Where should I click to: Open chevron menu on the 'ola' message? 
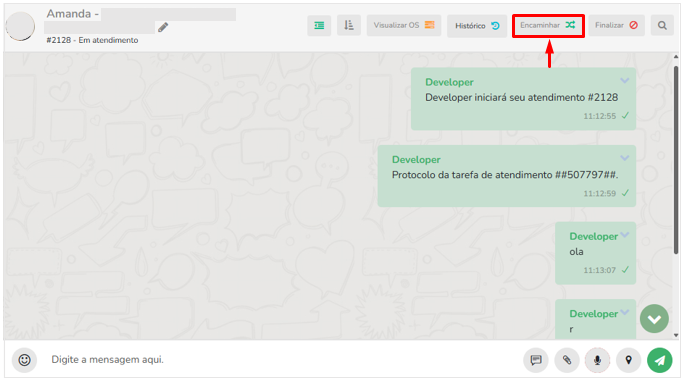[625, 235]
